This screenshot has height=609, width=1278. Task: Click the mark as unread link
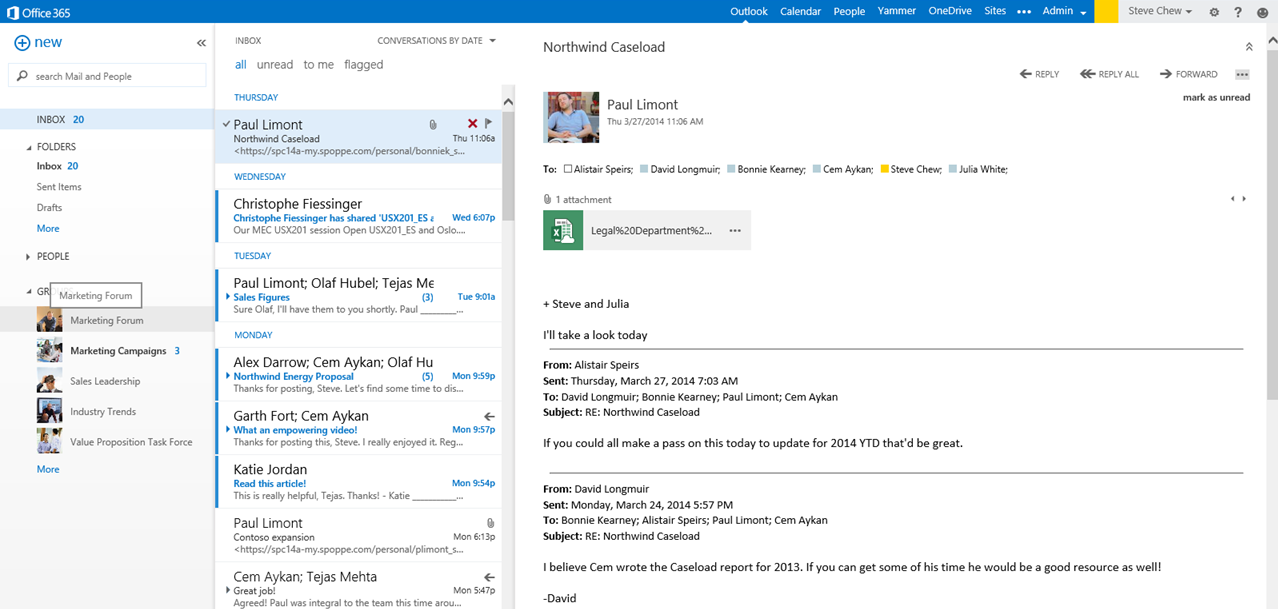click(1216, 98)
